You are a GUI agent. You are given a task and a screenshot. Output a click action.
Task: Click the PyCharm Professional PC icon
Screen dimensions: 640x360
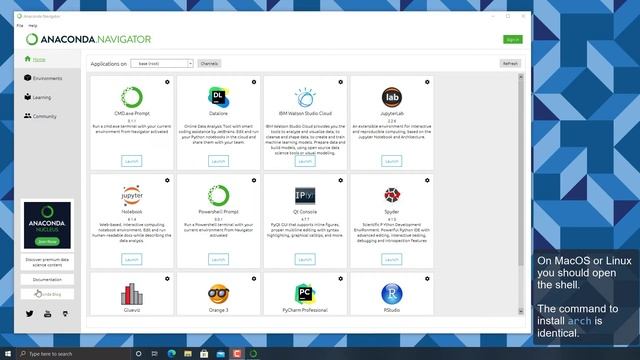305,294
